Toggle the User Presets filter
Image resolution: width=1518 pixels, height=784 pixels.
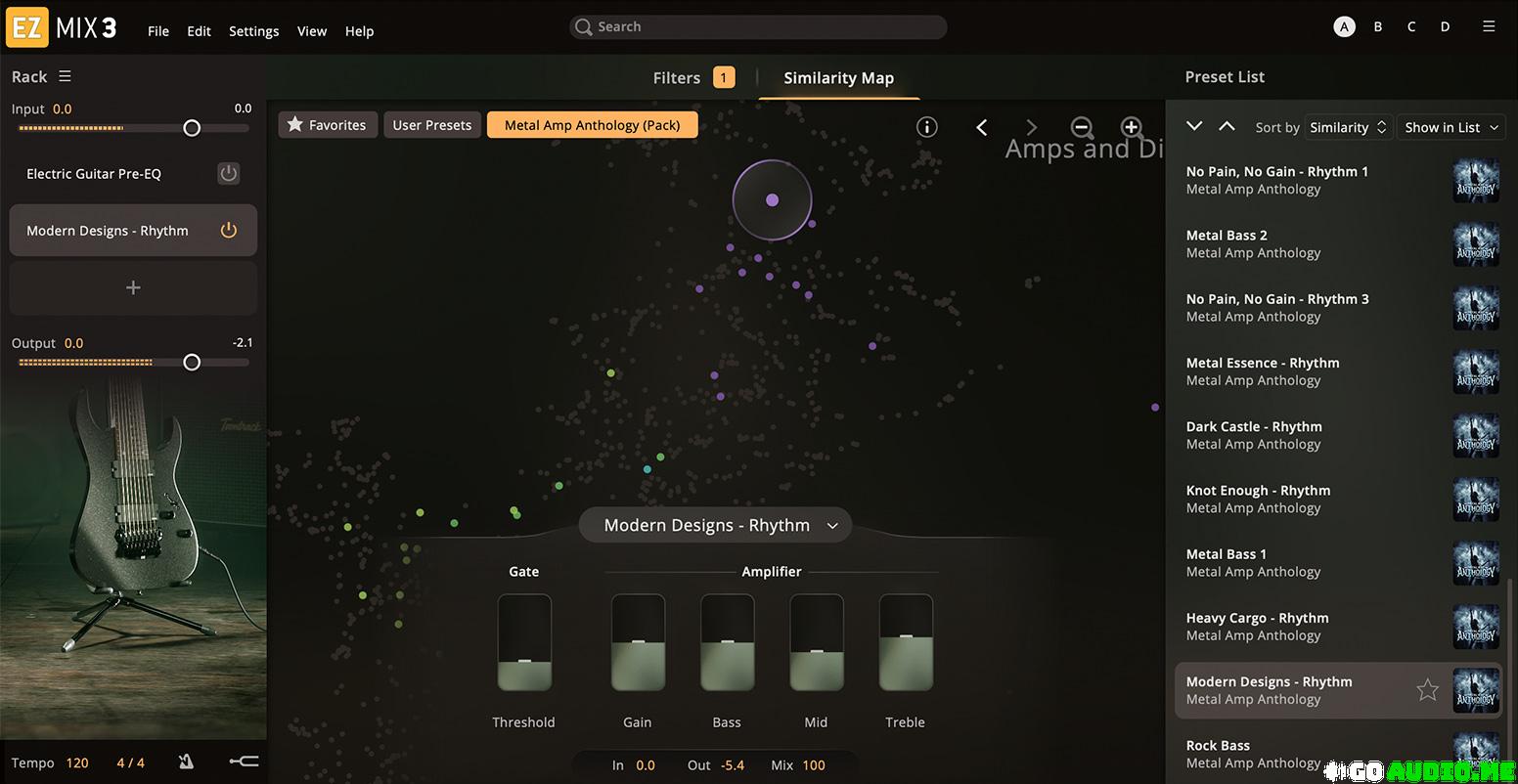[432, 125]
